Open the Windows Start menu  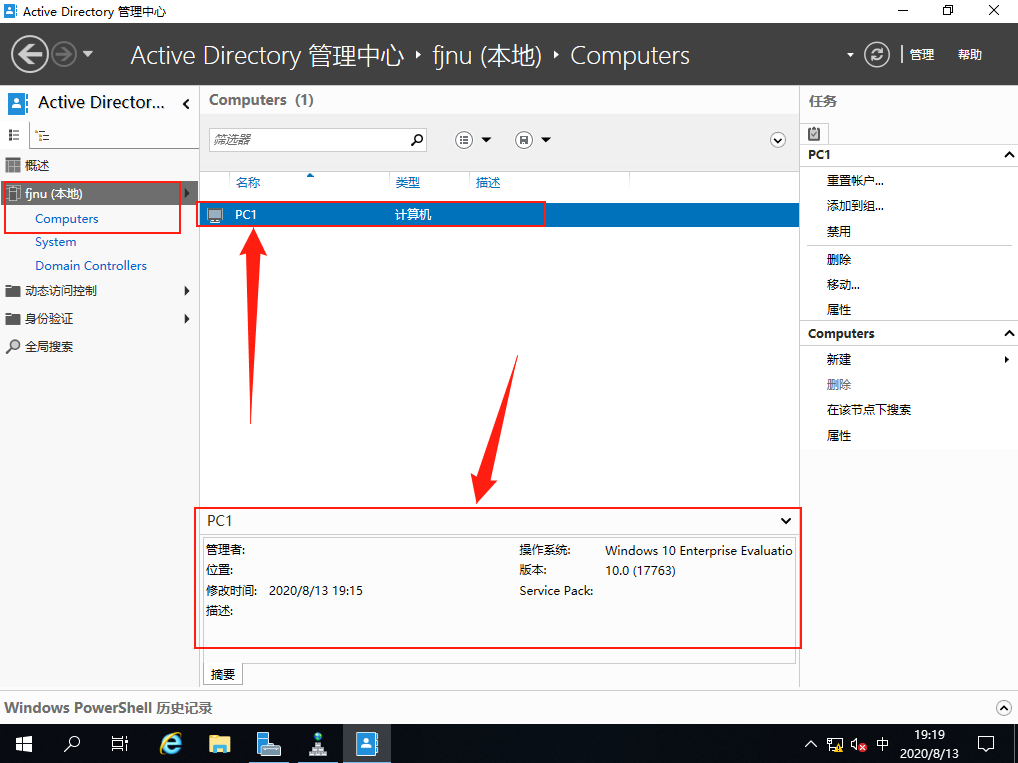[x=23, y=744]
